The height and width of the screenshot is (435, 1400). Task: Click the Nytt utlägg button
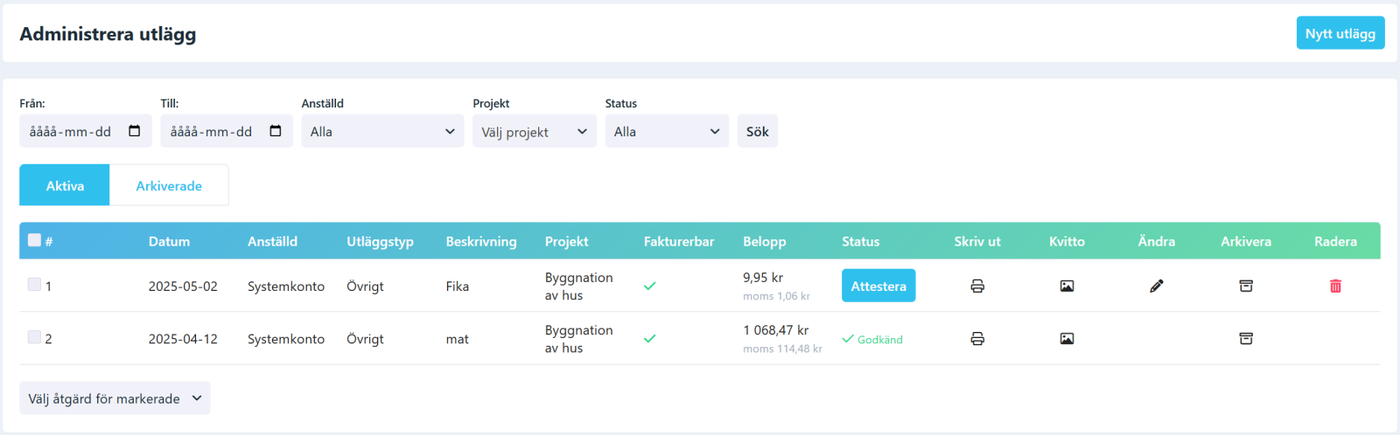pos(1340,33)
